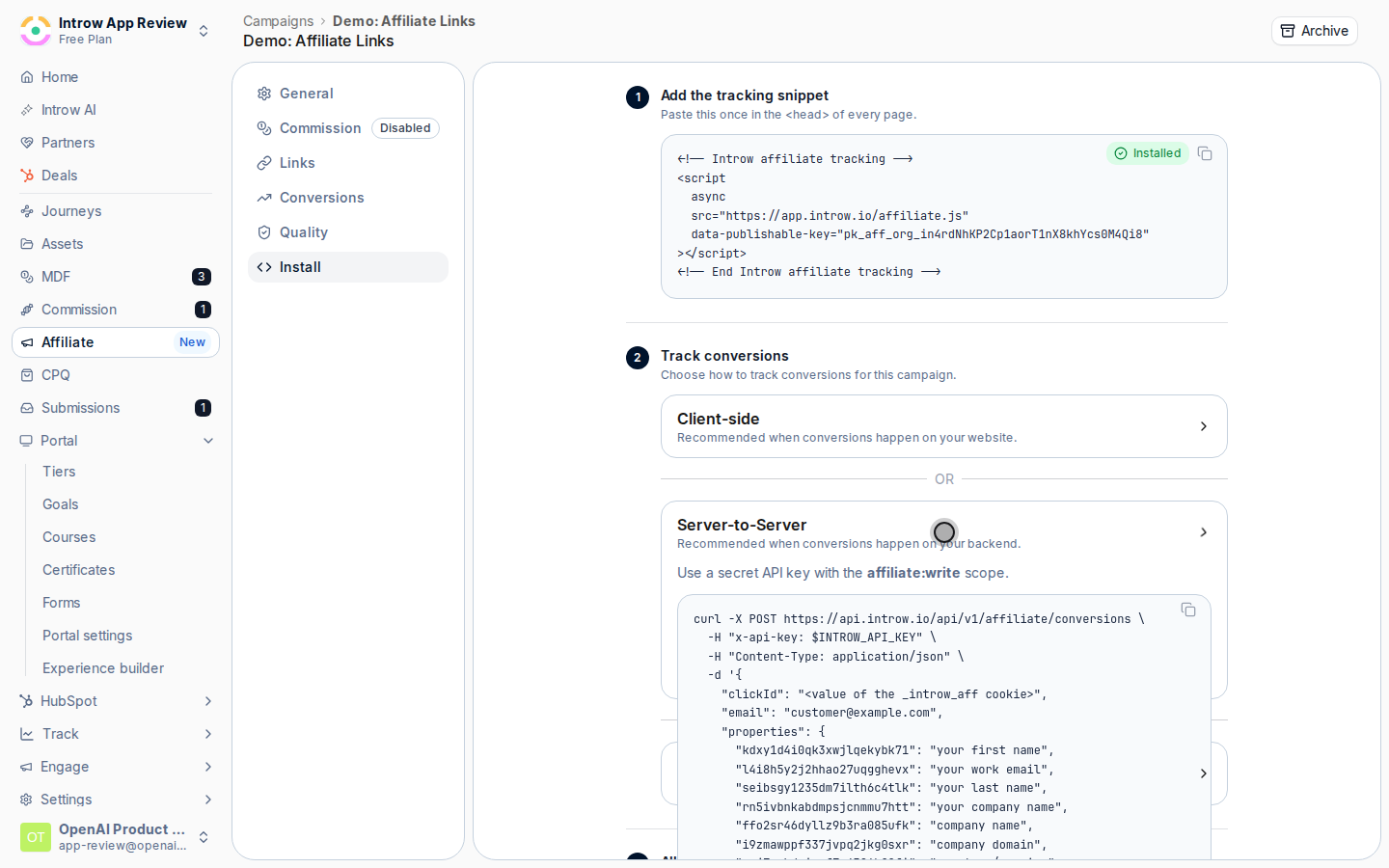Expand the Client-side tracking option

point(943,426)
